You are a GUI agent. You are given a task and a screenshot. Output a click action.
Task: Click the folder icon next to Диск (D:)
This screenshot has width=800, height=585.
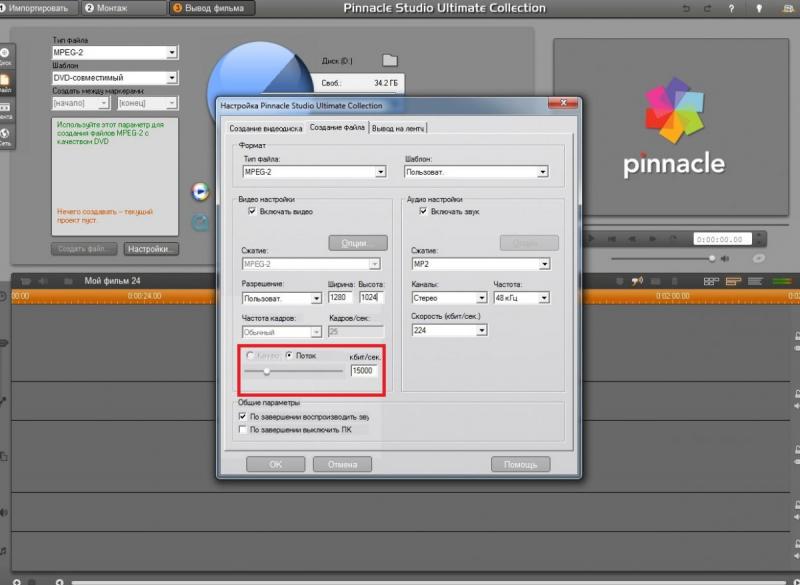pyautogui.click(x=390, y=60)
